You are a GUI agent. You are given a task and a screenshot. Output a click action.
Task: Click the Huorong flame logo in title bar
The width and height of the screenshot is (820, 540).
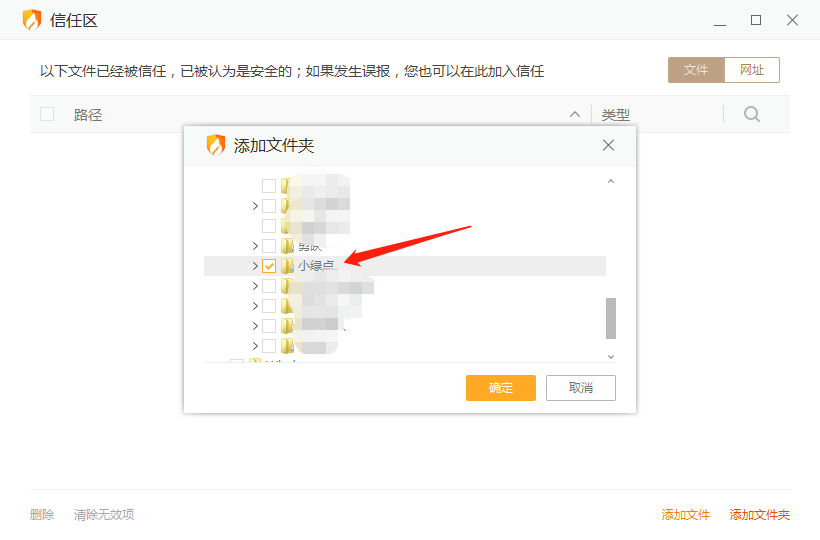click(32, 20)
